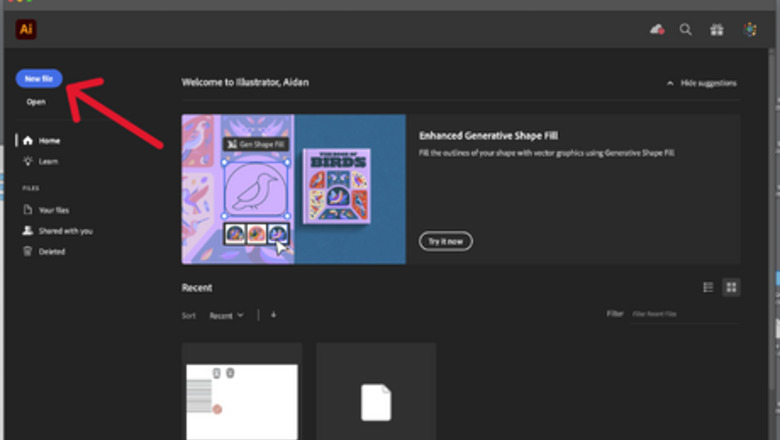Open the Recent sort dropdown
780x440 pixels.
click(x=226, y=315)
